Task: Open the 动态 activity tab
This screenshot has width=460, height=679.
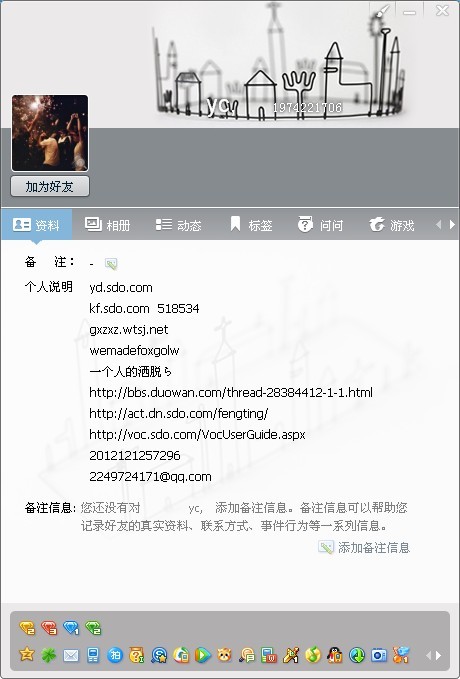Action: [x=178, y=225]
